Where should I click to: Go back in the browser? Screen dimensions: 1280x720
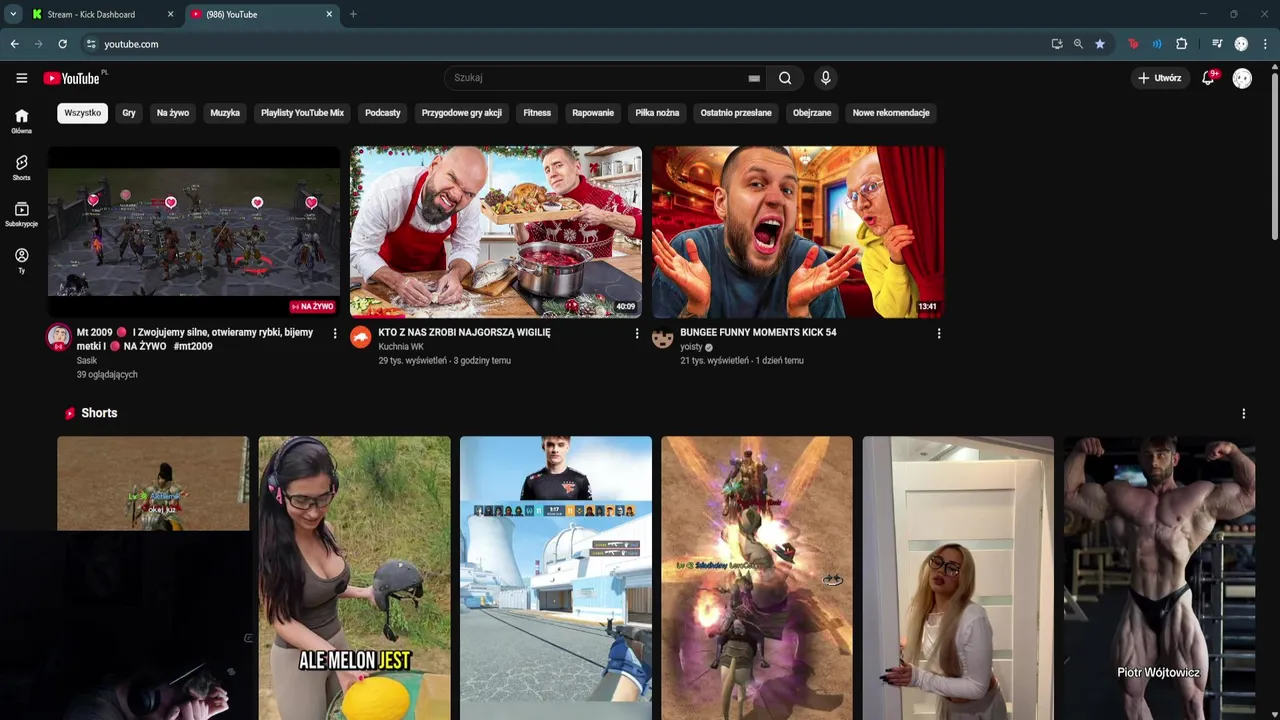14,44
